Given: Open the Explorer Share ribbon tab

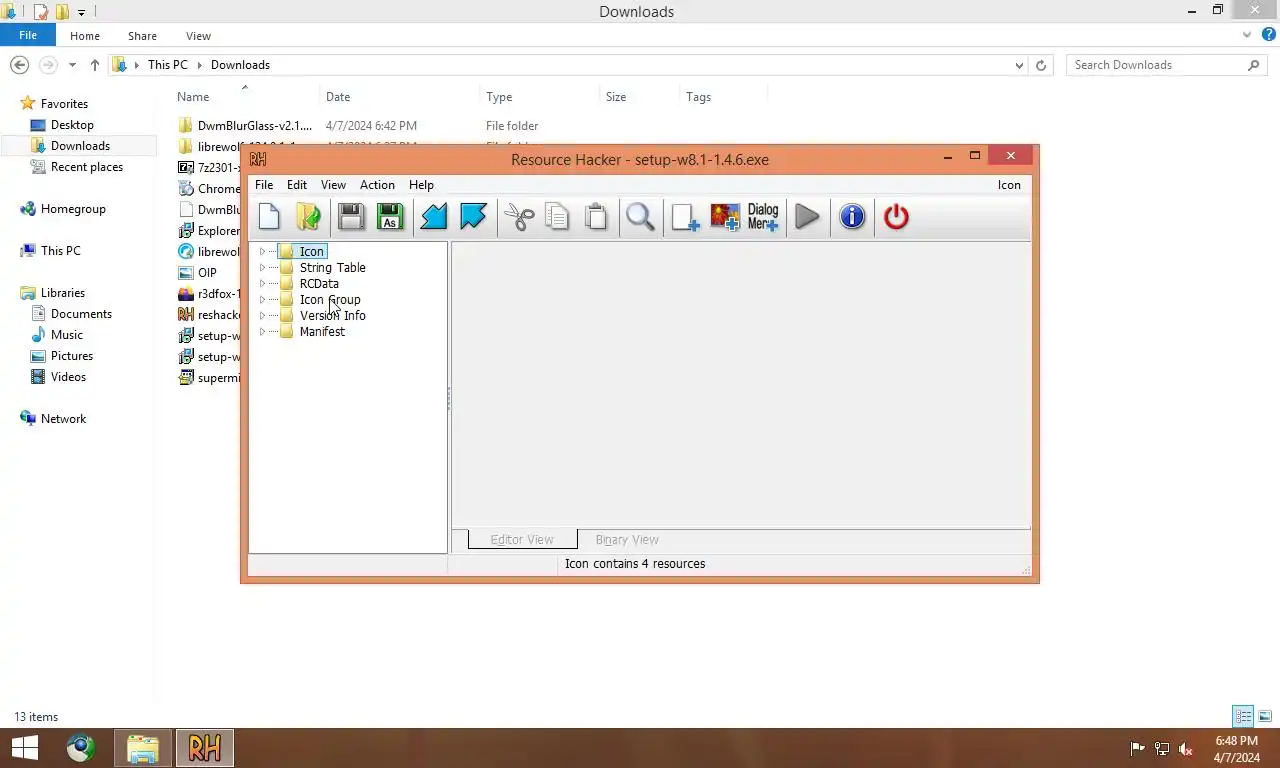Looking at the screenshot, I should (x=142, y=36).
